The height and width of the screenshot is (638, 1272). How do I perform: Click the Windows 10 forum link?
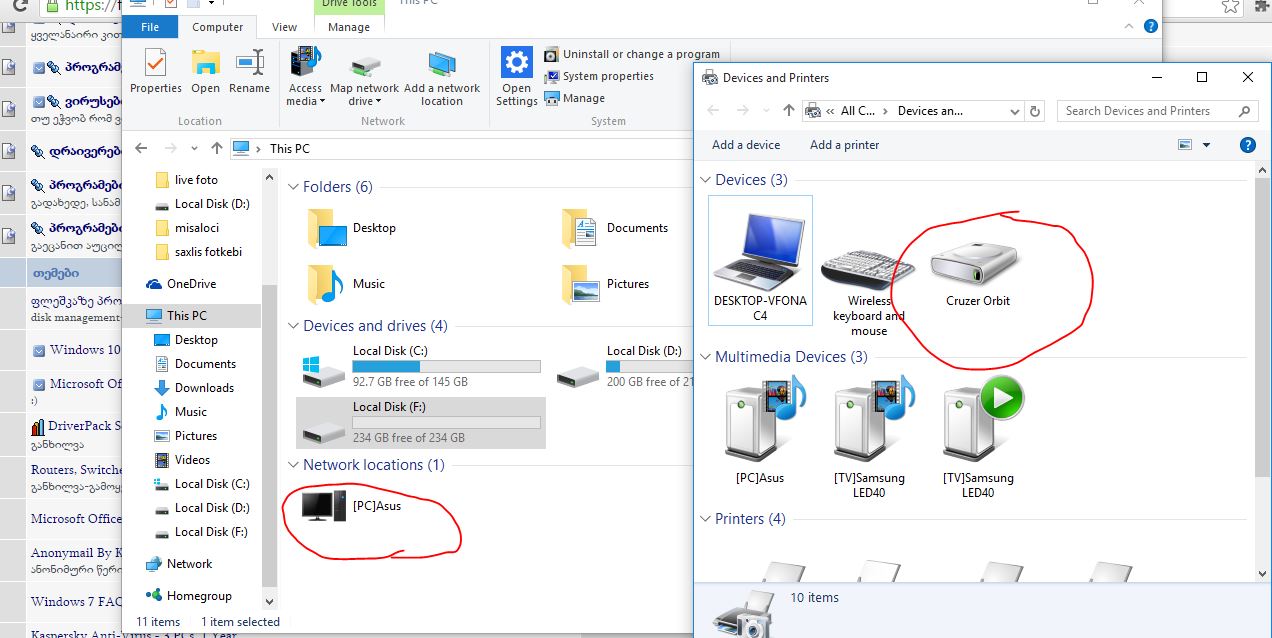[84, 350]
